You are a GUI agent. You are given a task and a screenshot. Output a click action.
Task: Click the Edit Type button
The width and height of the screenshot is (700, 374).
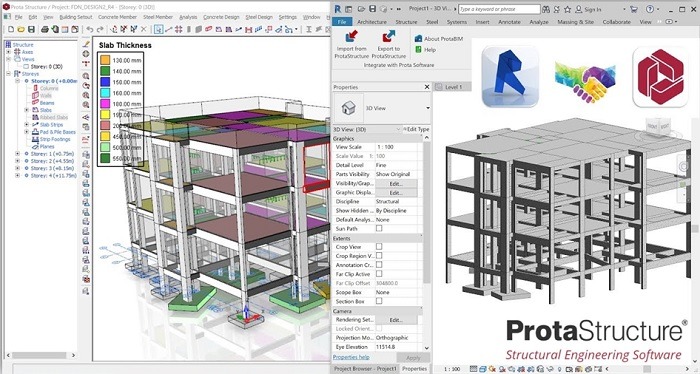coord(416,129)
